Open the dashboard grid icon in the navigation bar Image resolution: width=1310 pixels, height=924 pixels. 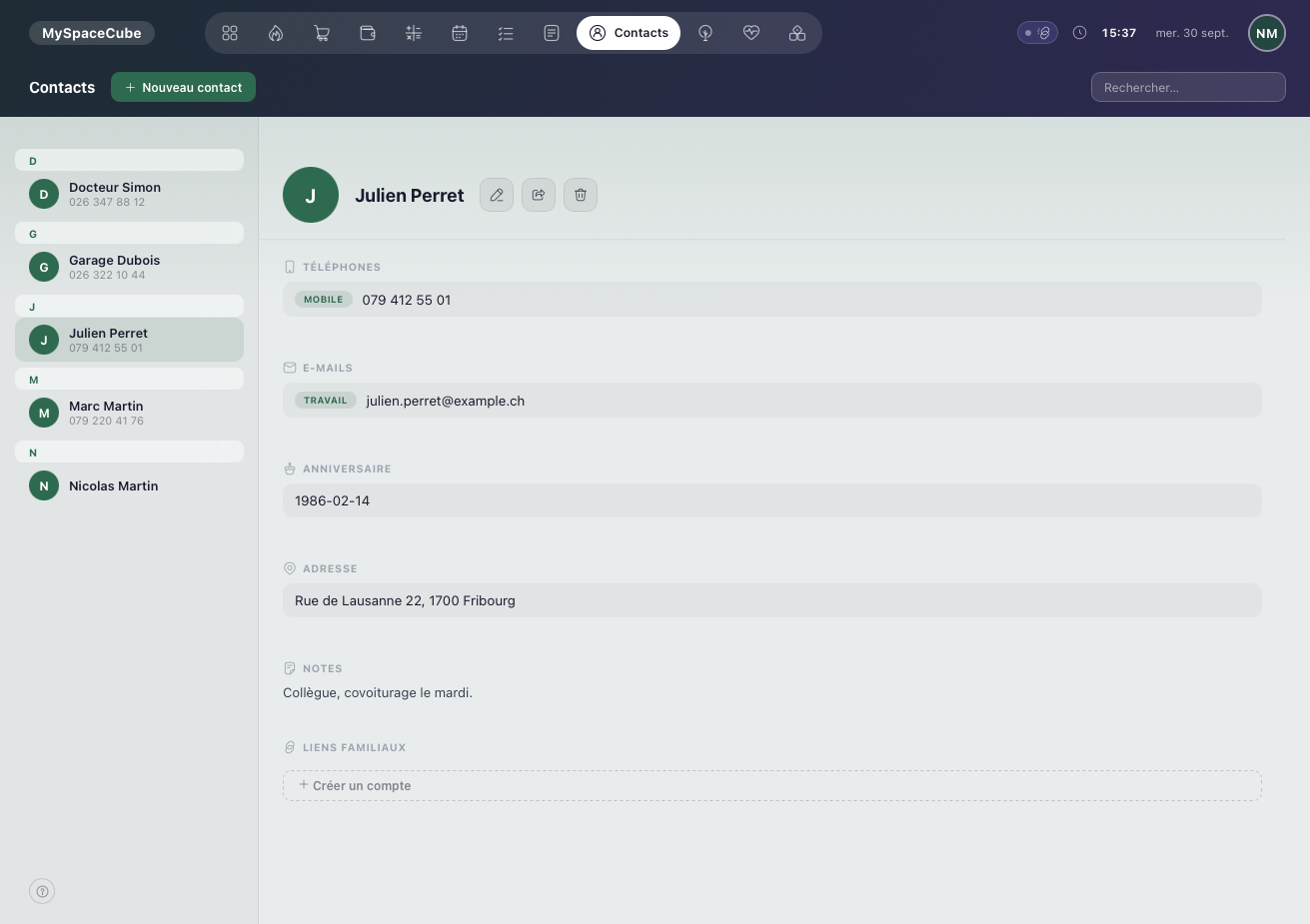click(x=230, y=33)
